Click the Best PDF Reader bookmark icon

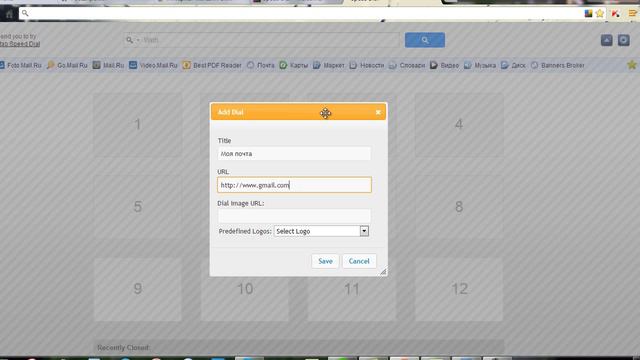187,65
